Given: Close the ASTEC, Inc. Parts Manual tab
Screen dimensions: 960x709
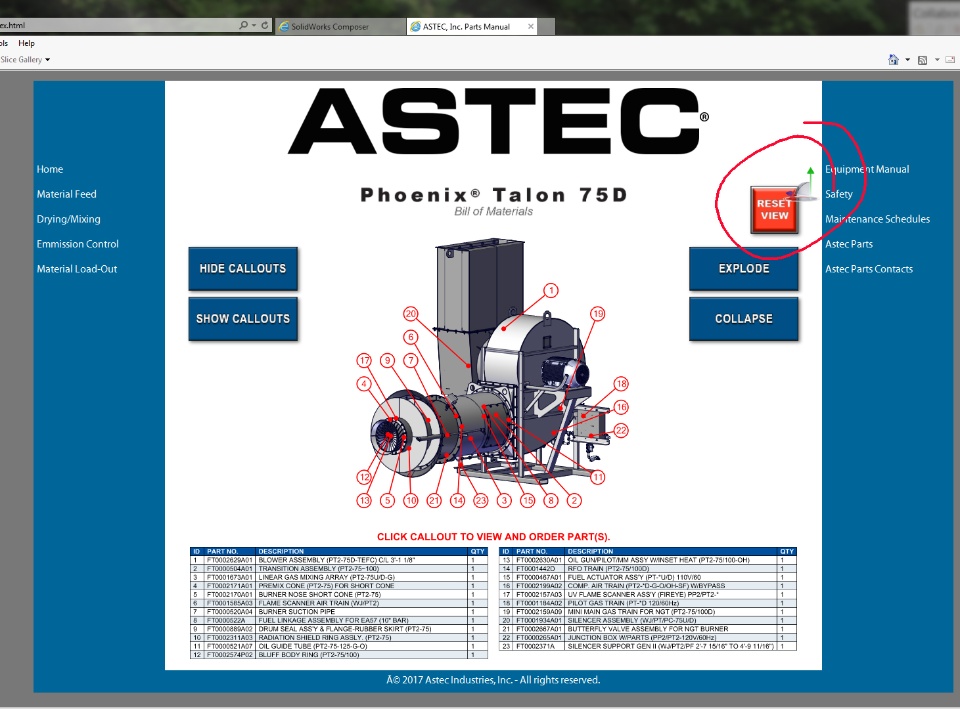Looking at the screenshot, I should pos(531,26).
